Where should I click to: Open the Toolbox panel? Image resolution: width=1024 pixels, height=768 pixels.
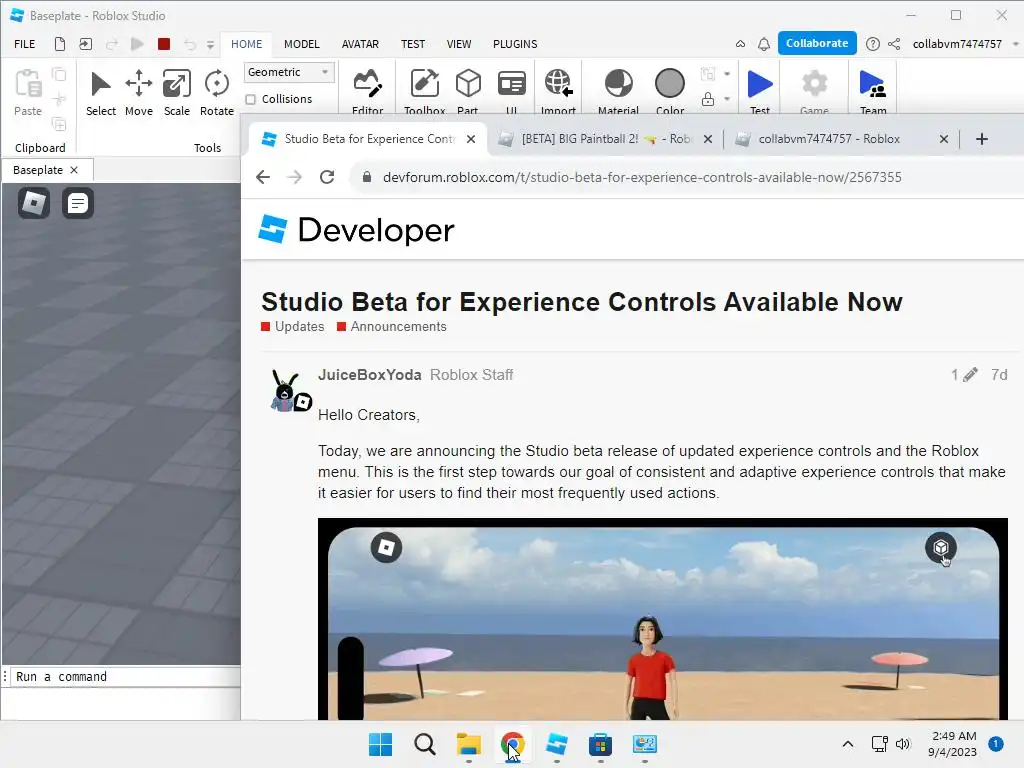coord(424,91)
